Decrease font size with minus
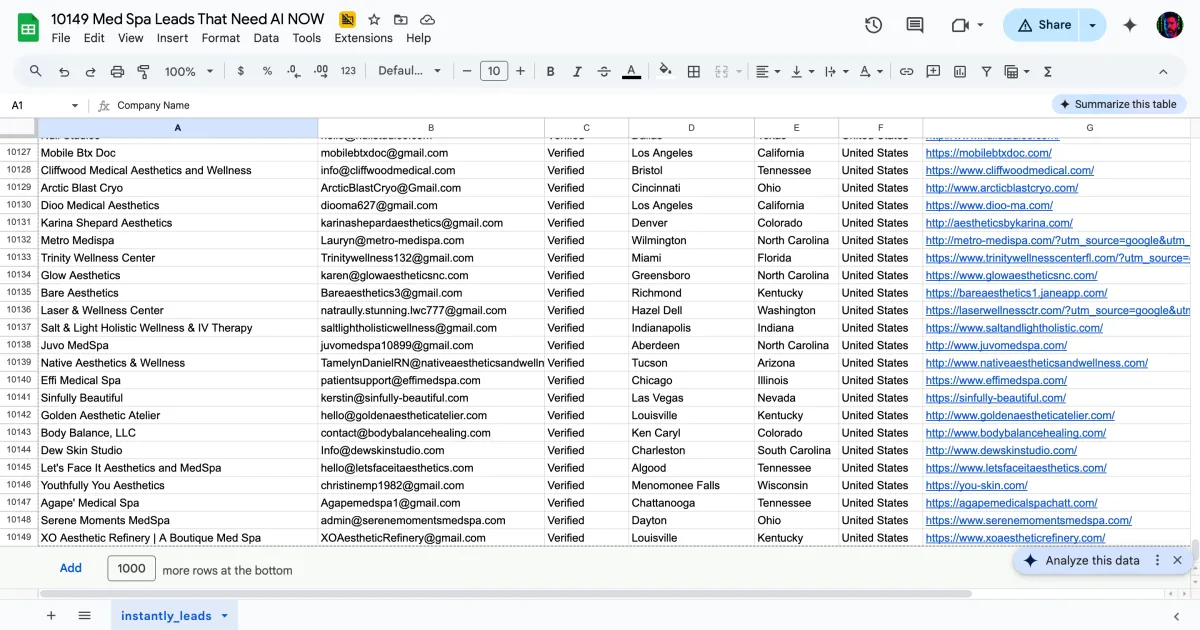The image size is (1200, 630). point(466,71)
